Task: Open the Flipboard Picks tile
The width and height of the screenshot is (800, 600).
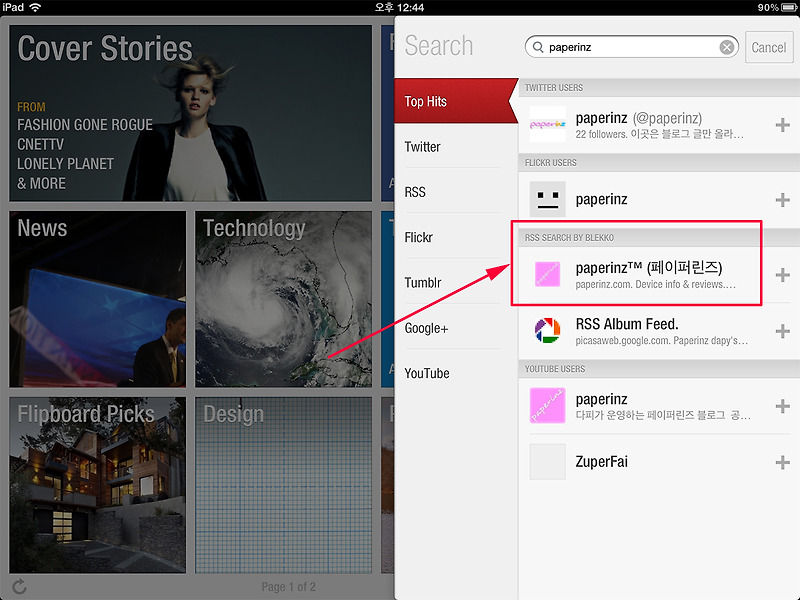Action: click(97, 485)
